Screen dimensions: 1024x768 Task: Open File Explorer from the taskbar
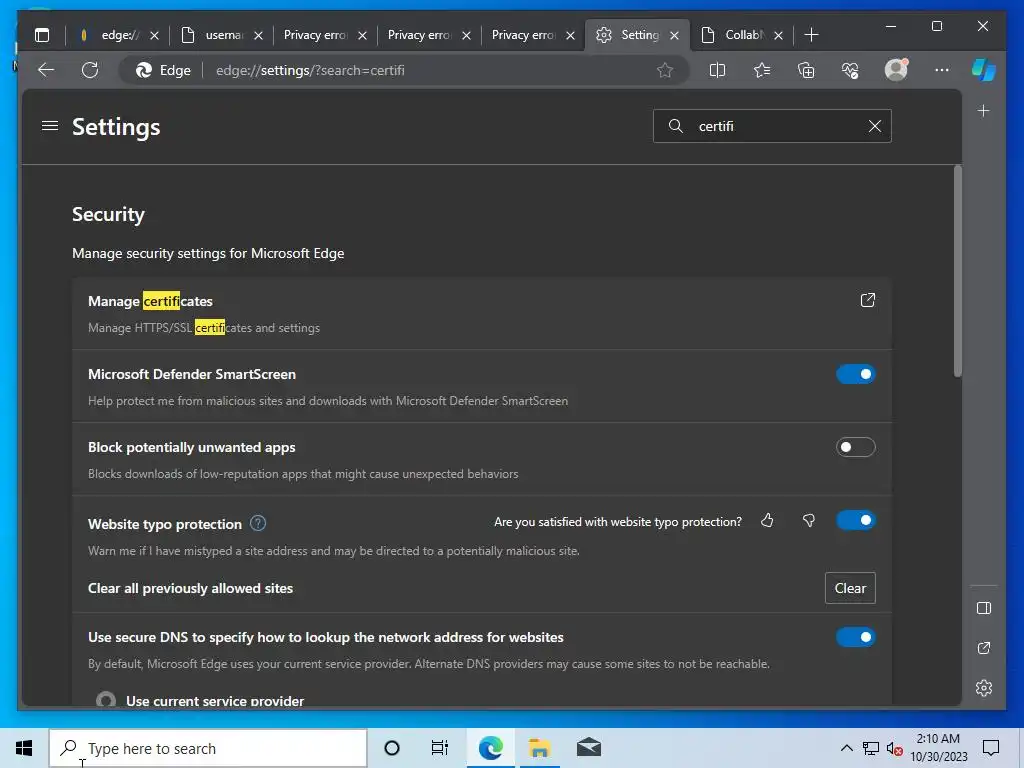click(x=539, y=748)
